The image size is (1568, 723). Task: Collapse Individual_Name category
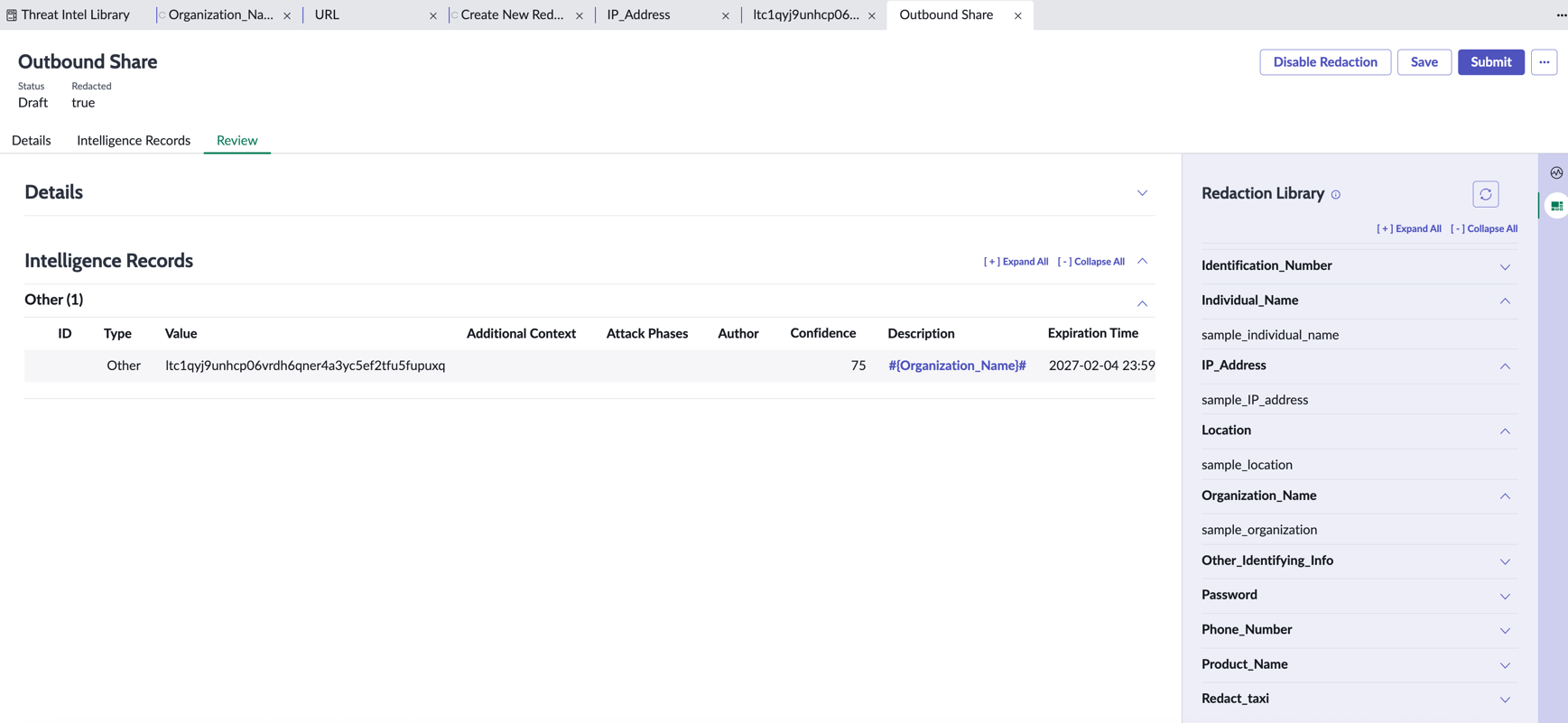[x=1505, y=301]
